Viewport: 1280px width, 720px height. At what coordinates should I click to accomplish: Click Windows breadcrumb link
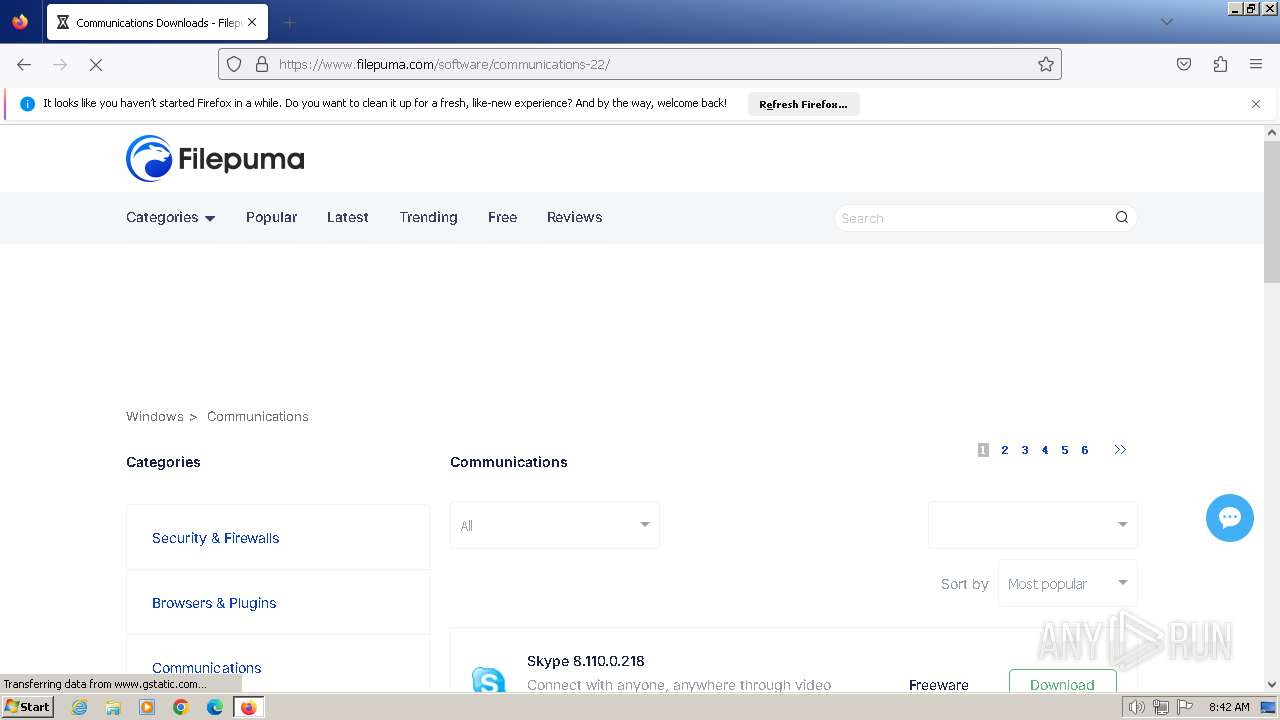(155, 416)
